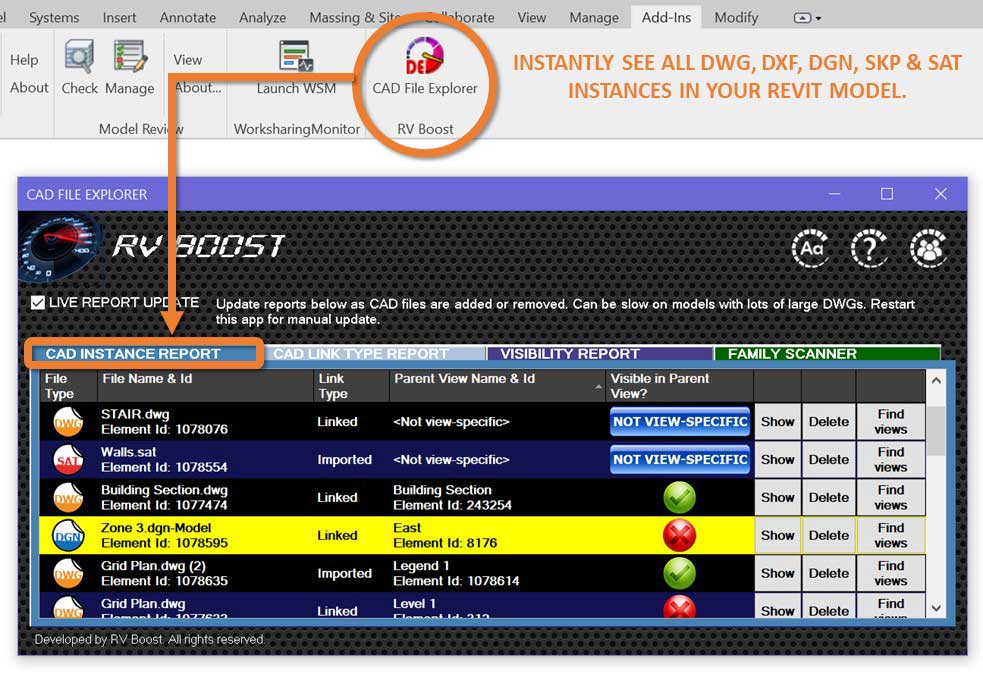Viewport: 983px width, 674px height.
Task: Find views for Walls.sat
Action: click(891, 460)
